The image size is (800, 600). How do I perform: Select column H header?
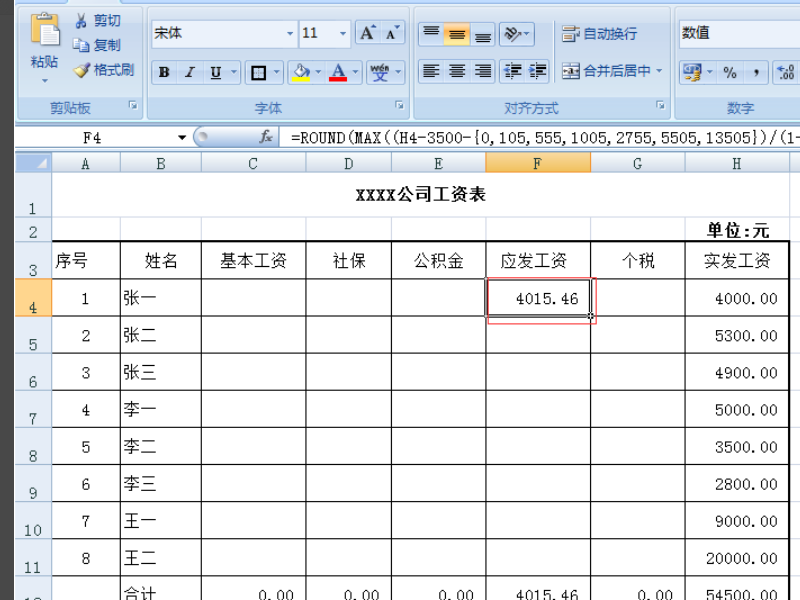click(737, 164)
